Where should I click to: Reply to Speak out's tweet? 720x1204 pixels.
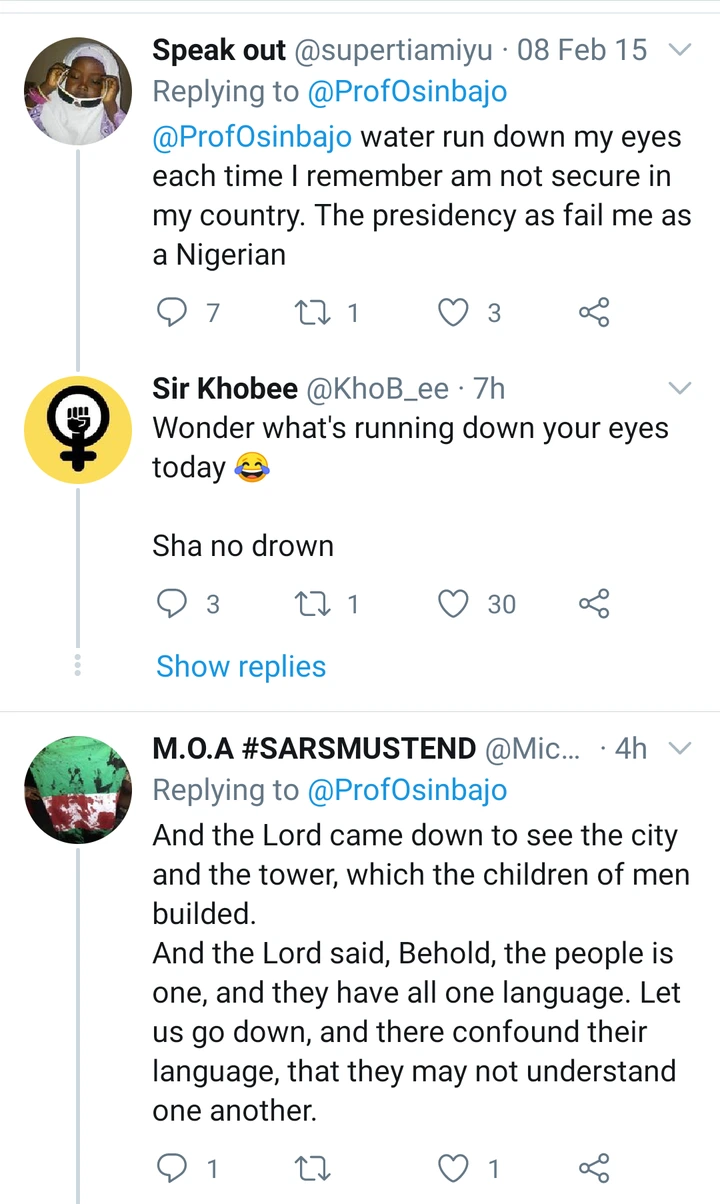(x=174, y=314)
